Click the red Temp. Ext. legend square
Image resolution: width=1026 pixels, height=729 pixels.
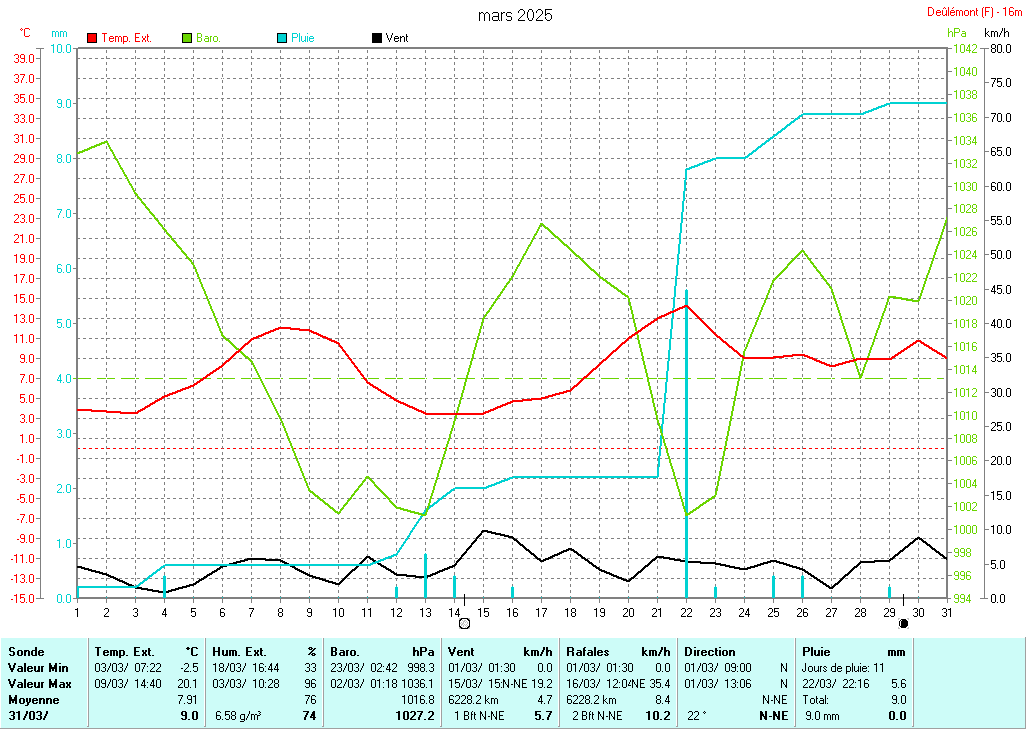click(x=93, y=38)
